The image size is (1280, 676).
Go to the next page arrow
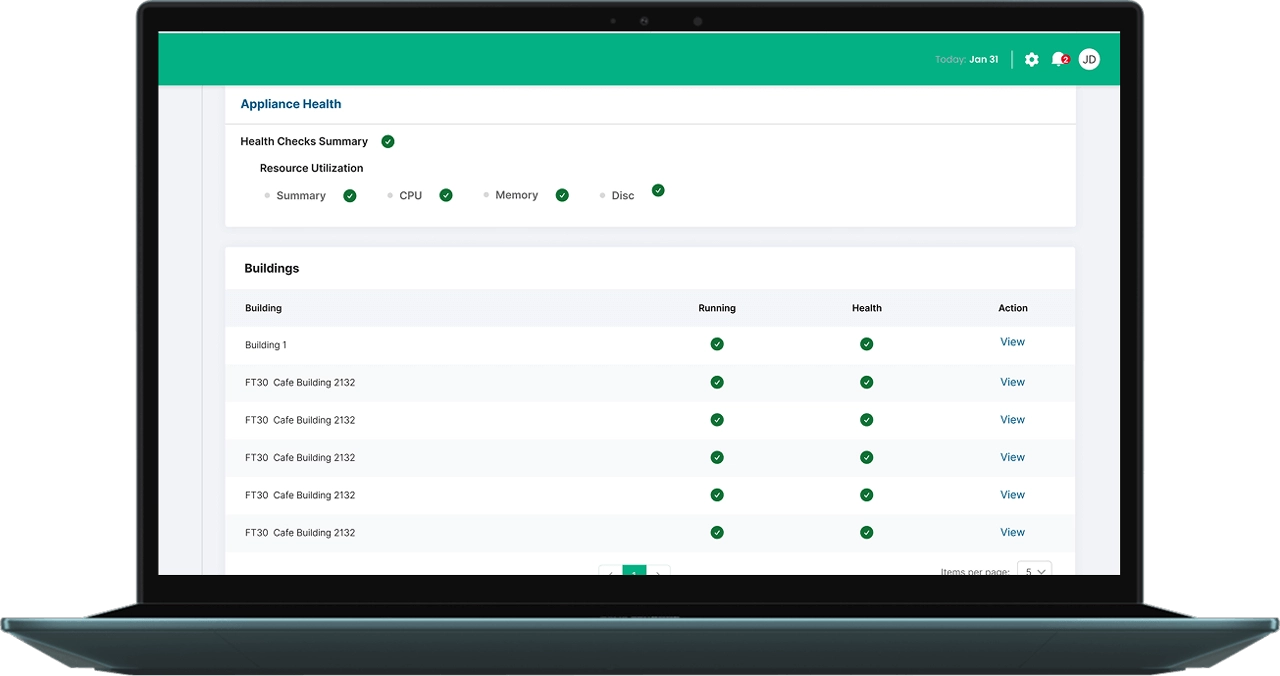click(659, 571)
